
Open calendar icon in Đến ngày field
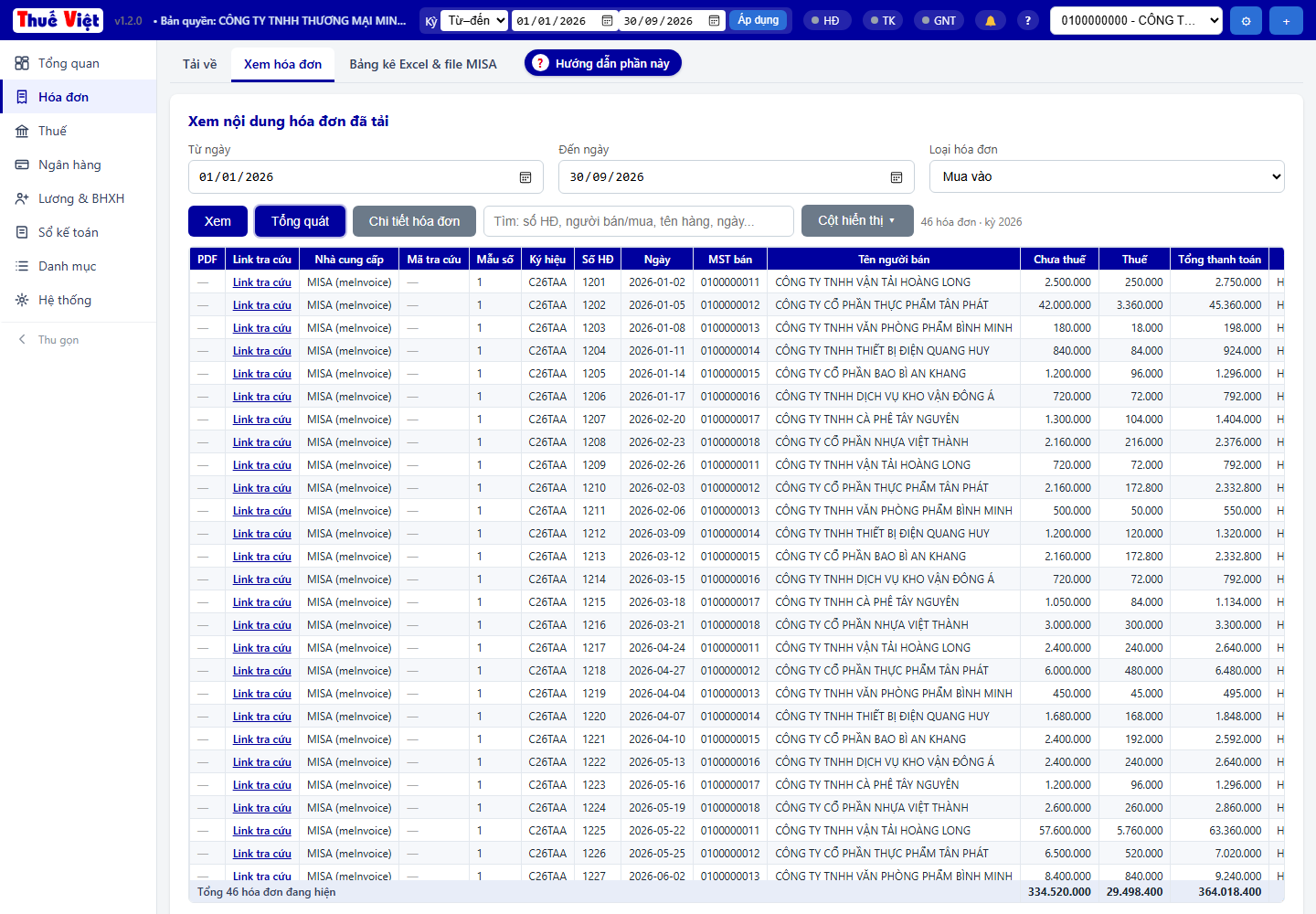pos(897,177)
